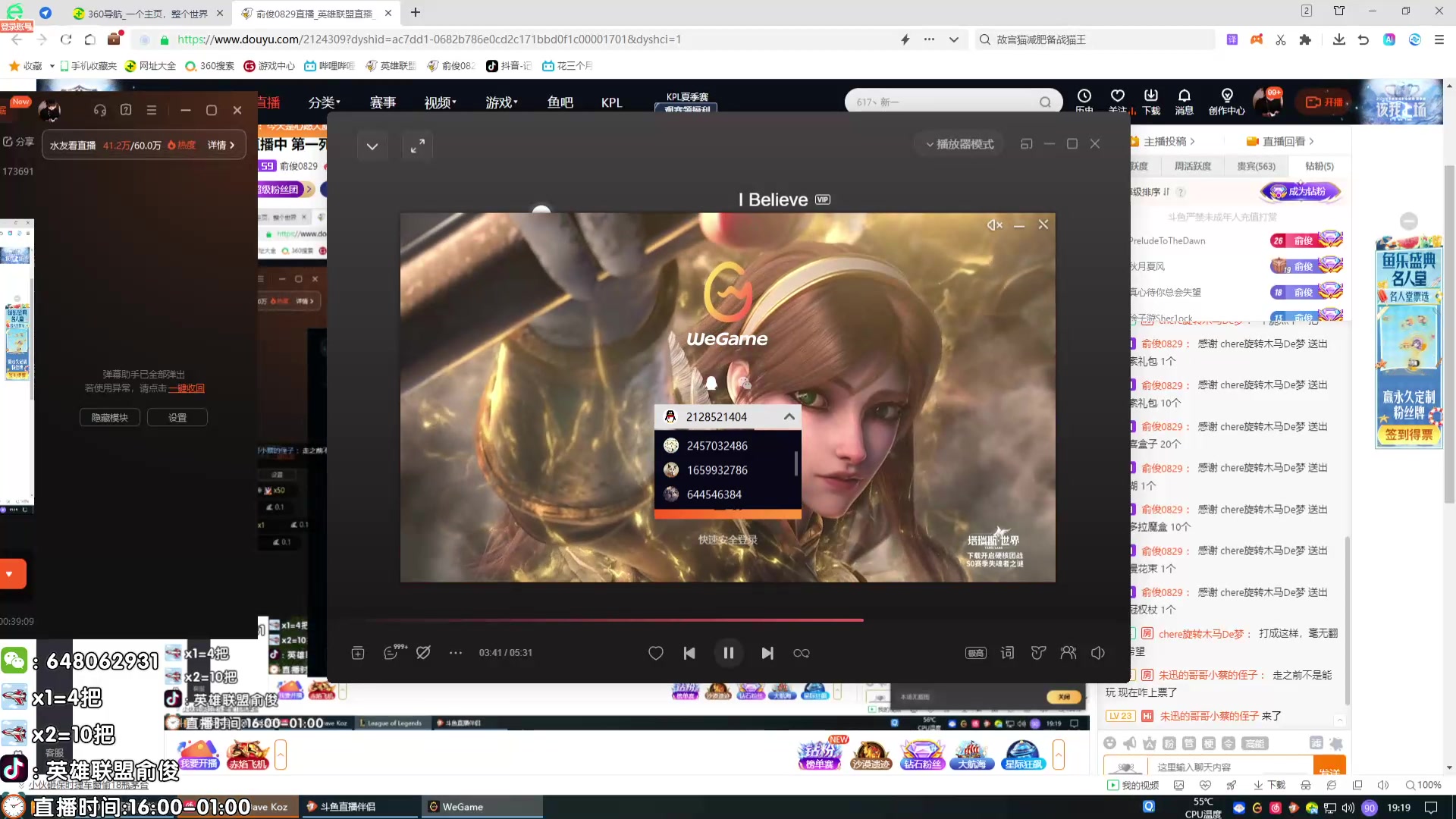The image size is (1456, 819).
Task: Open 详情 details for stream popularity
Action: [221, 145]
